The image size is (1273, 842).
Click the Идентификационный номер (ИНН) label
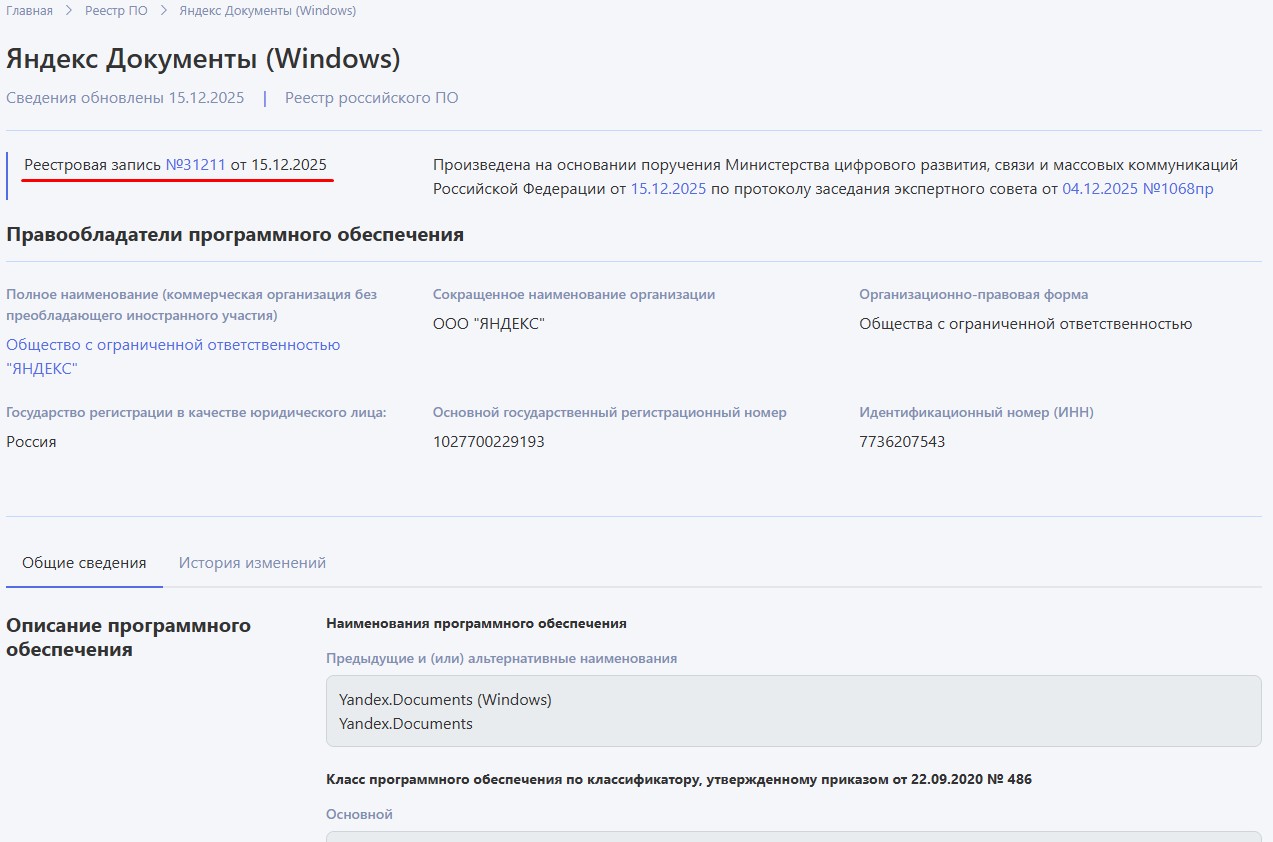(976, 412)
